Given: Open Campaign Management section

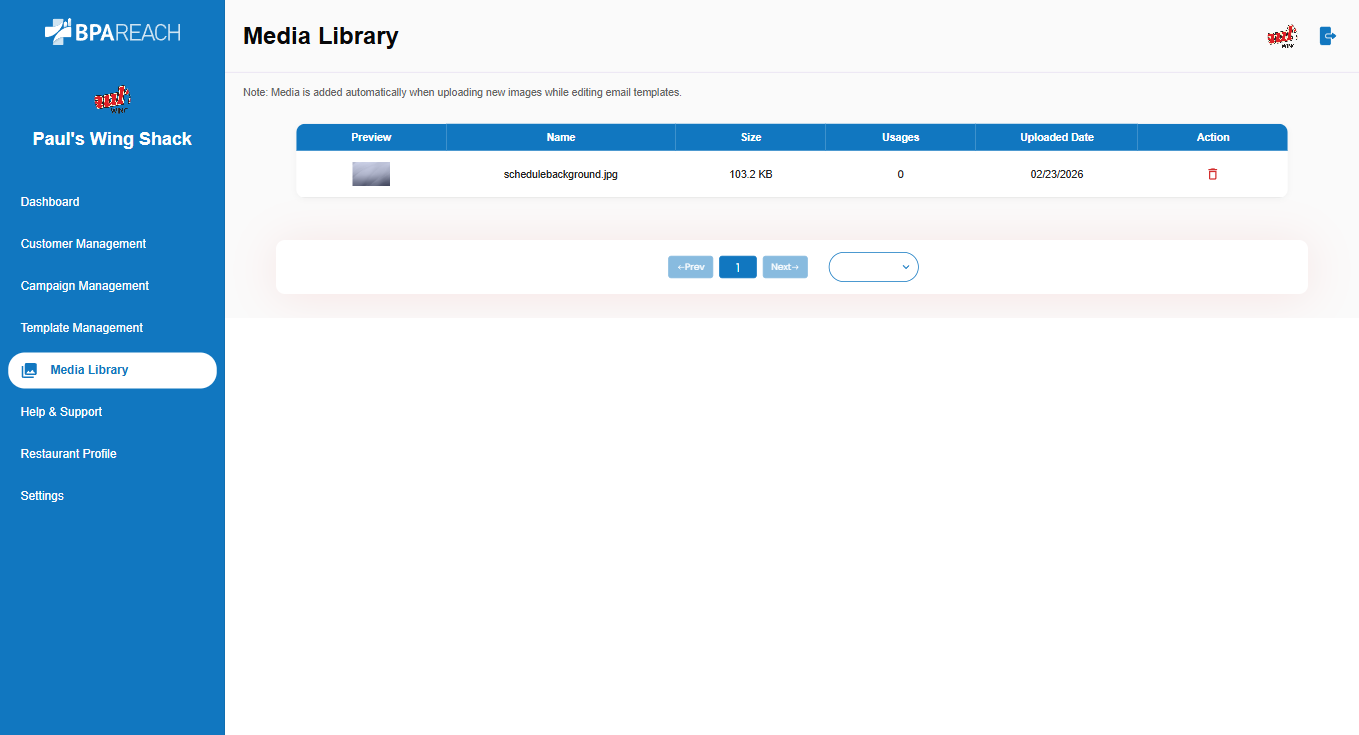Looking at the screenshot, I should click(85, 286).
